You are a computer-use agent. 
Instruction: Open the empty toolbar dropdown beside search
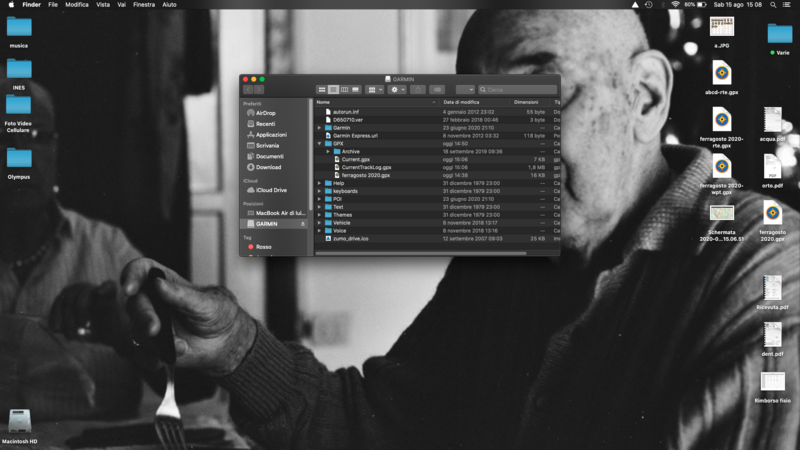pos(465,90)
